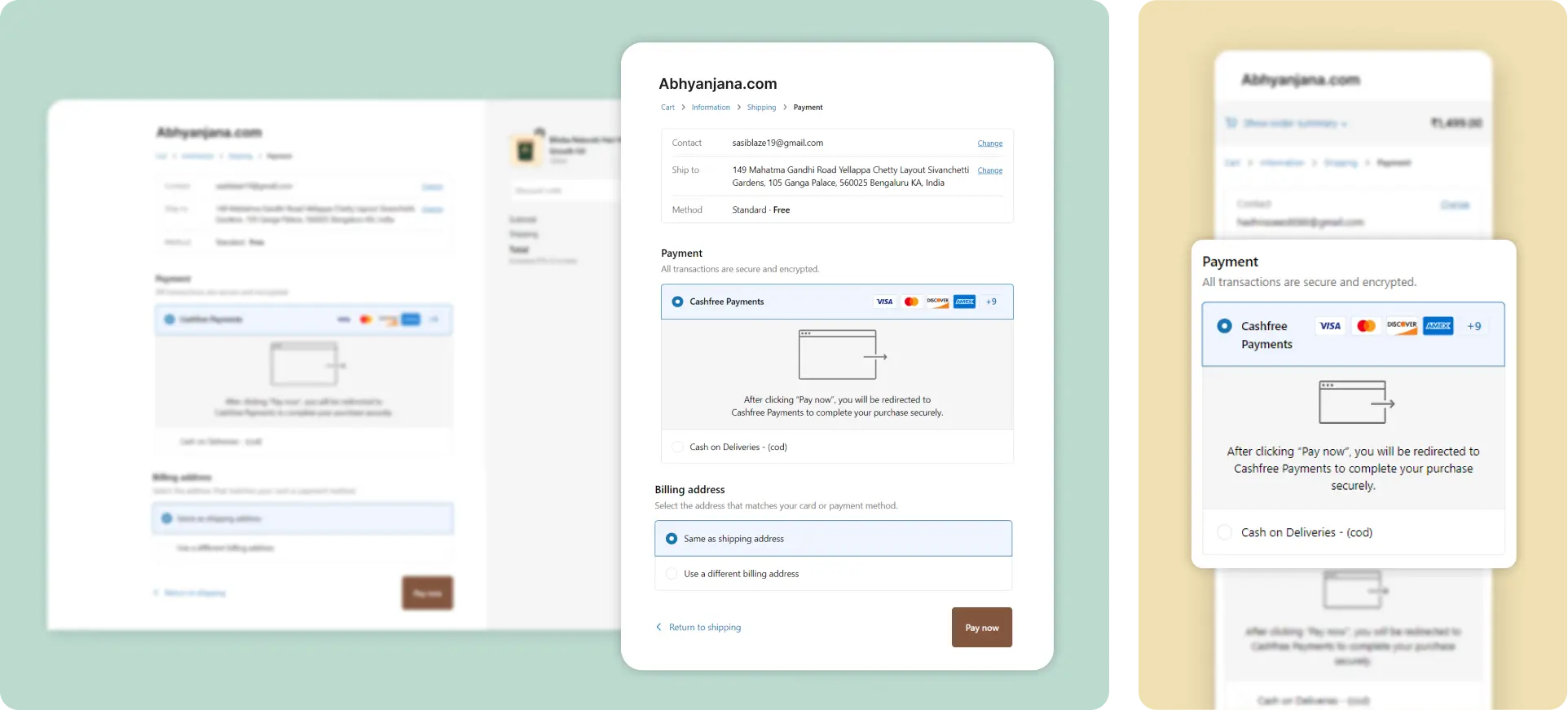Open the Shipping breadcrumb step

click(x=761, y=108)
